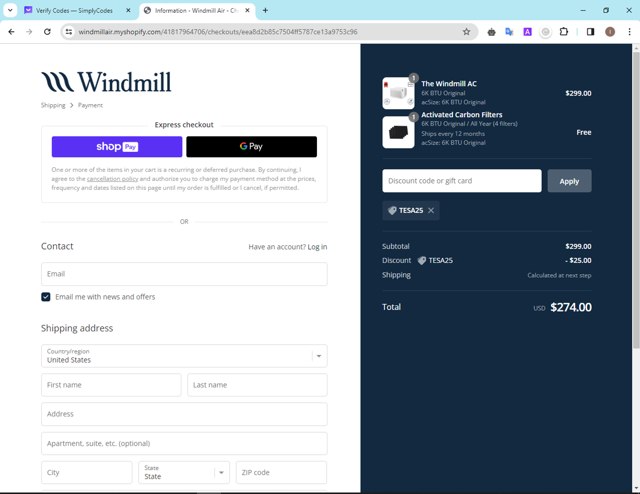Close the Verify Codes SimplyCodes tab
This screenshot has width=640, height=494.
point(128,11)
